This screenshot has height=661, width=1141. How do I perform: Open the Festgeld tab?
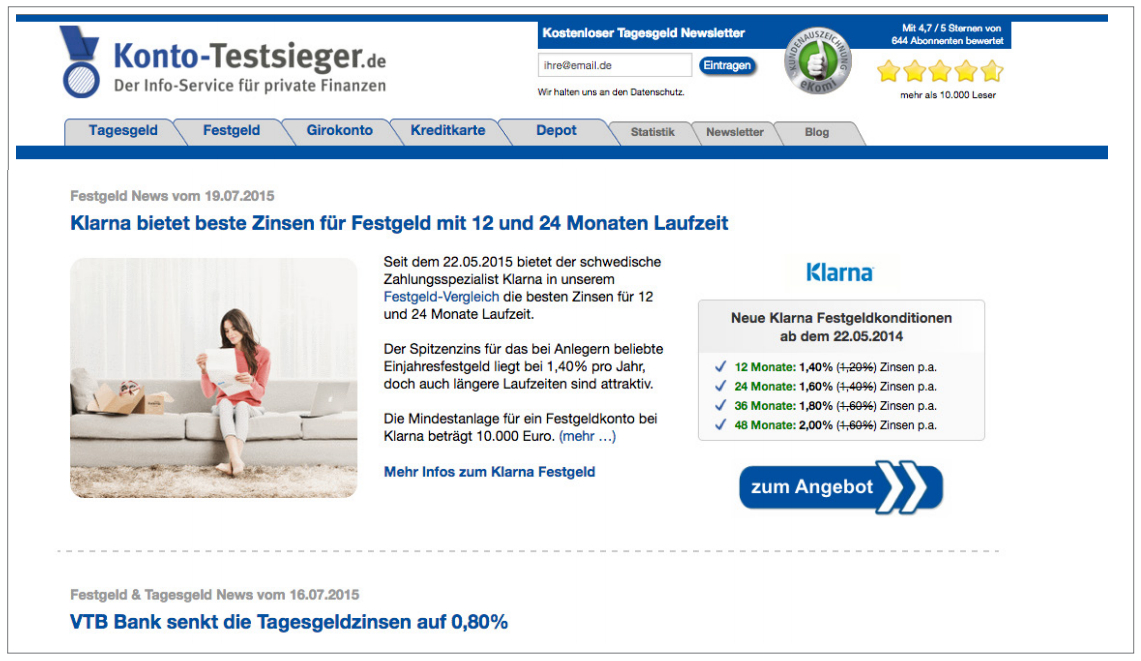(x=231, y=131)
